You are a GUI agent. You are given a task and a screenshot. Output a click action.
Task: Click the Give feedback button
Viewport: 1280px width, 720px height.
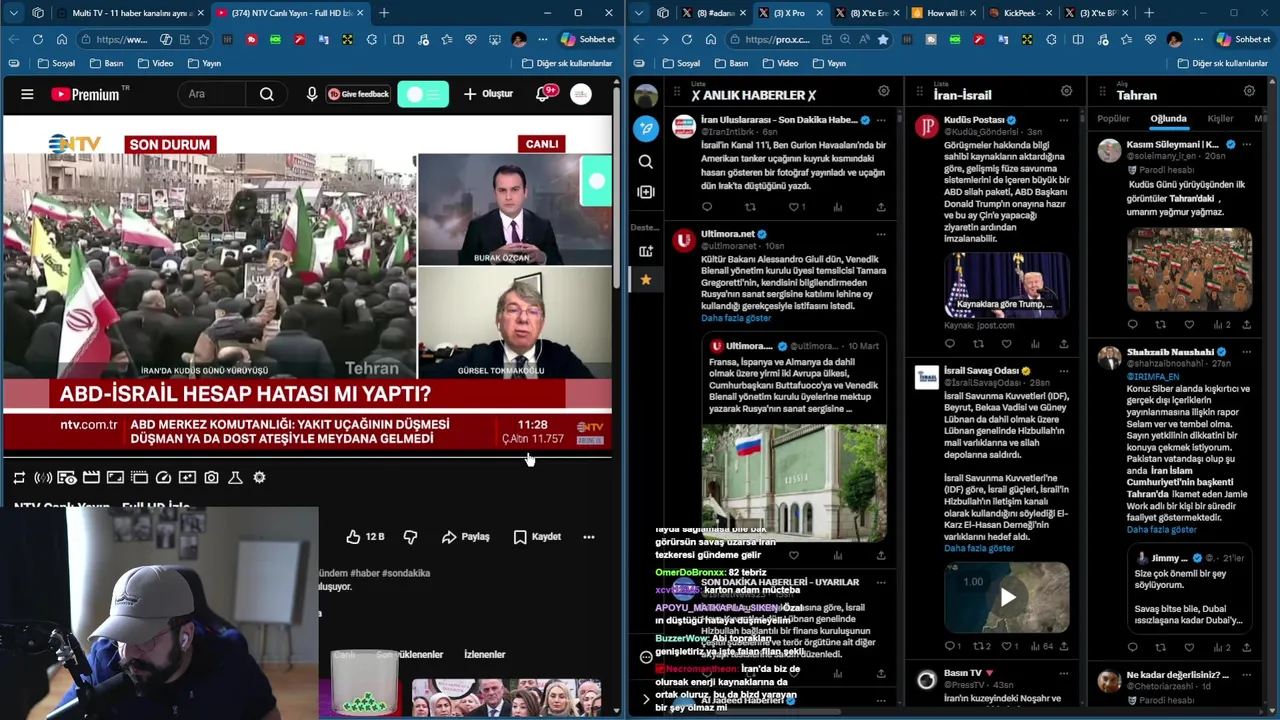358,94
